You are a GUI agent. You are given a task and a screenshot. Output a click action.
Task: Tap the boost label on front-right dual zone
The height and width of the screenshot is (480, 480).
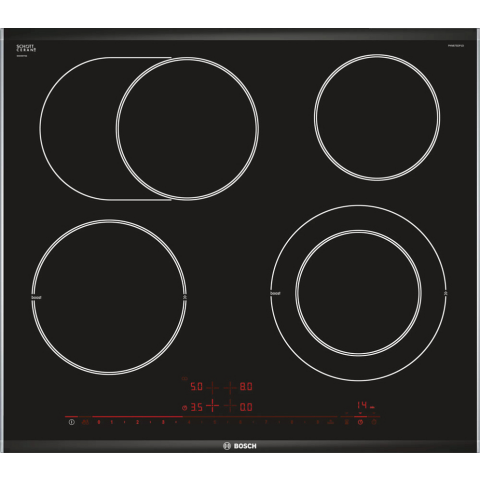point(275,293)
